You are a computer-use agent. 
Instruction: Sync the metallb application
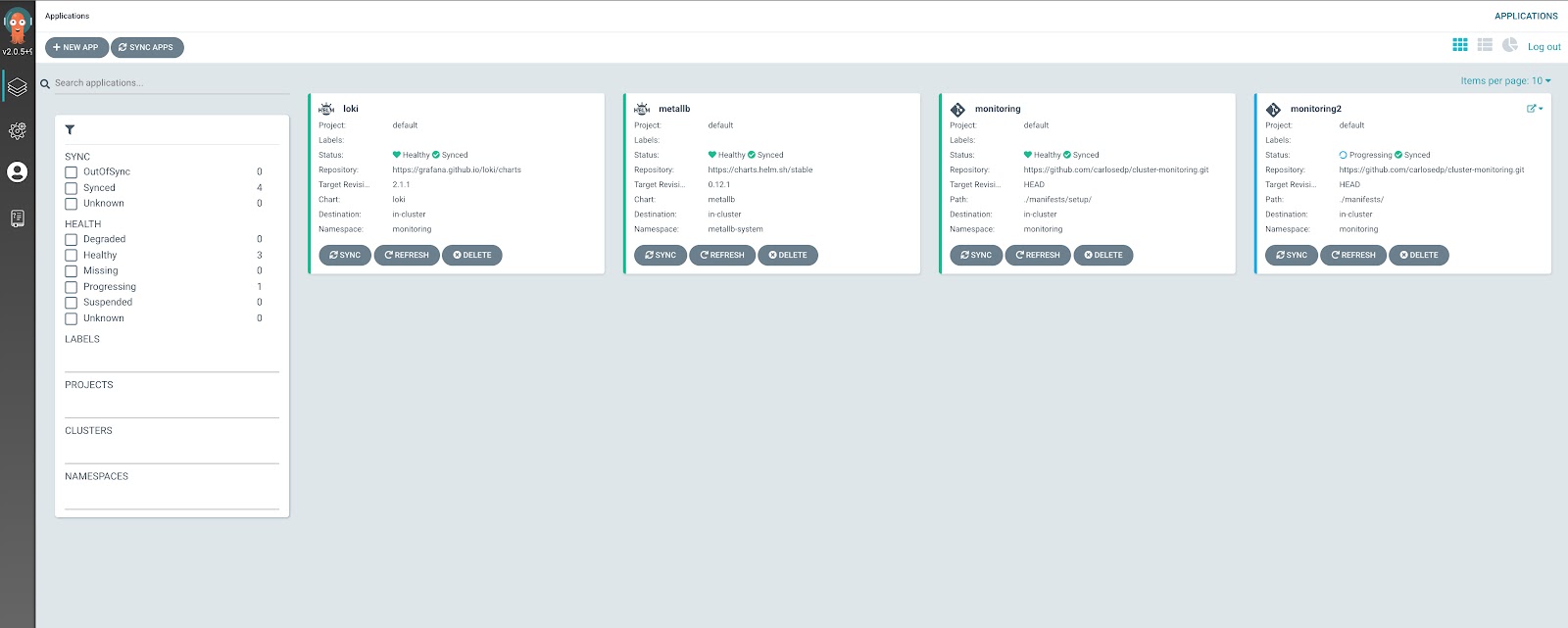(661, 255)
